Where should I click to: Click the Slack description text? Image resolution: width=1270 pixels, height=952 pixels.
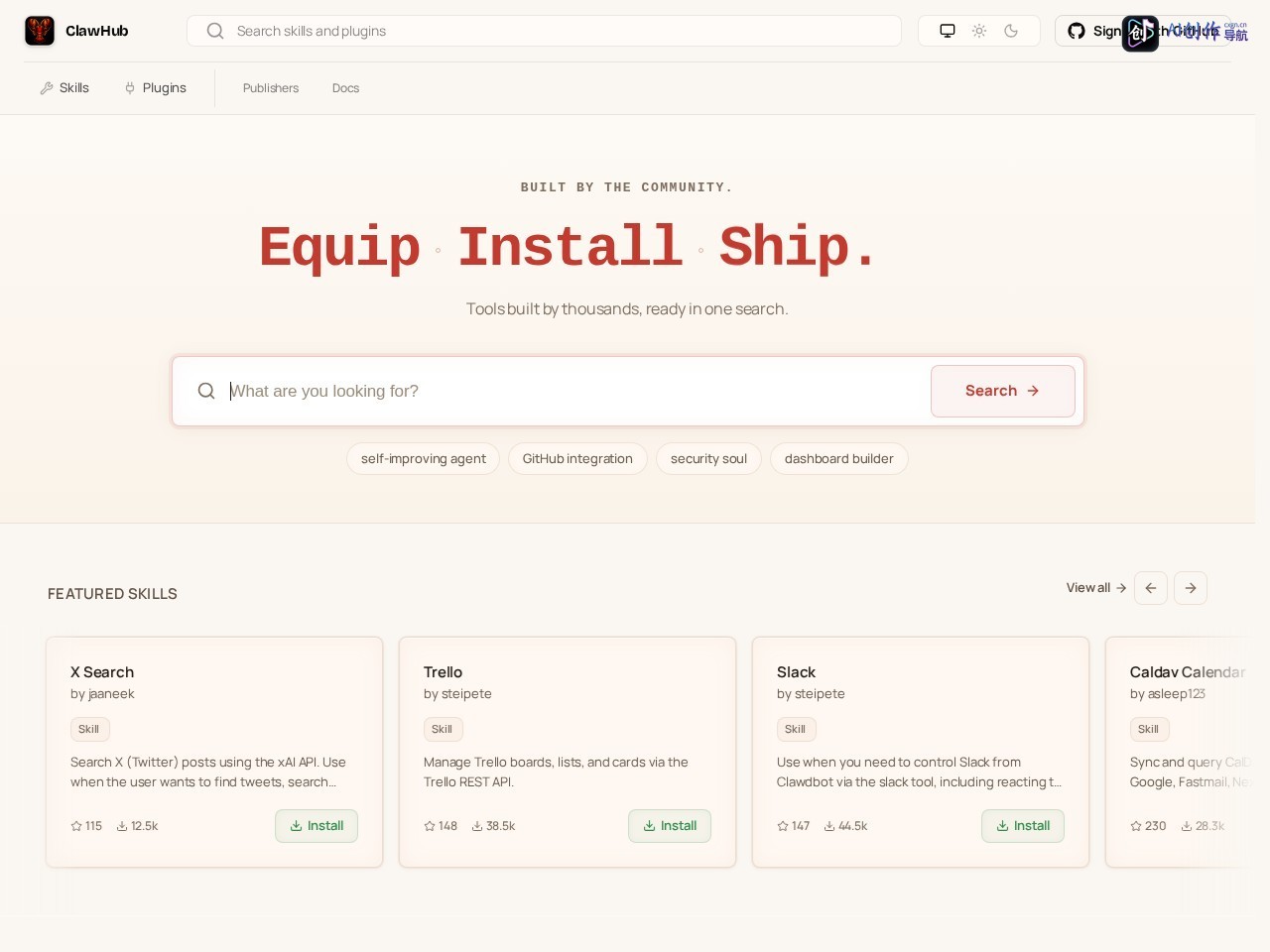coord(919,773)
